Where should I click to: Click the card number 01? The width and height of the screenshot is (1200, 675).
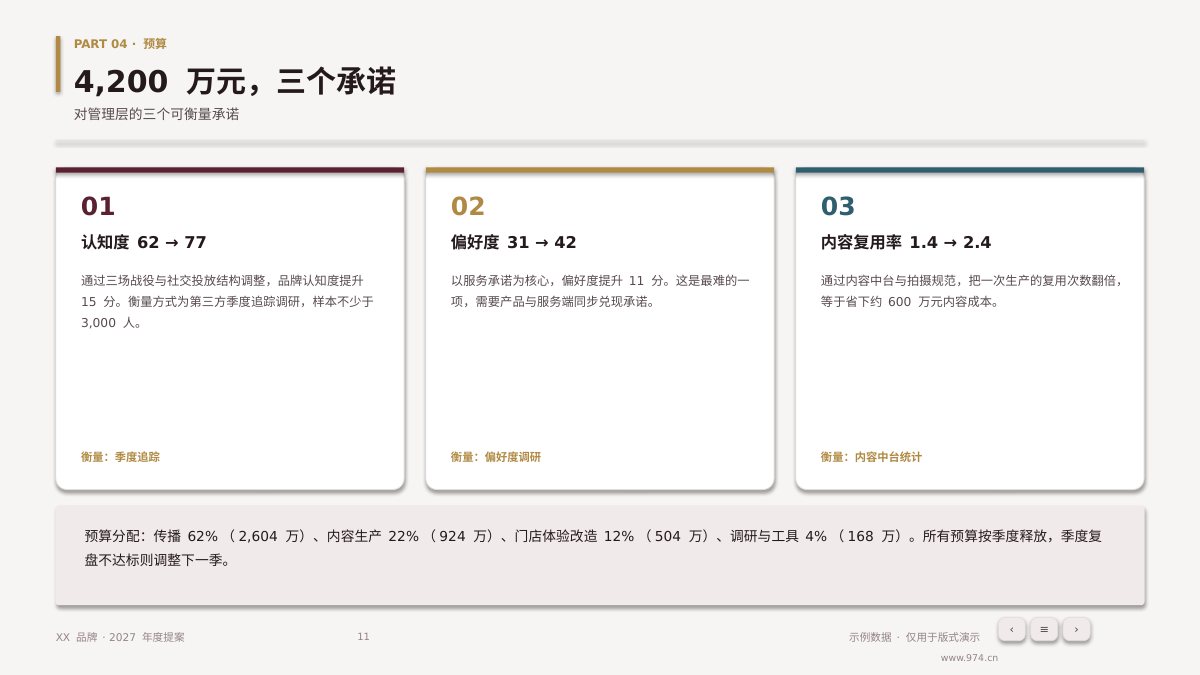[98, 206]
